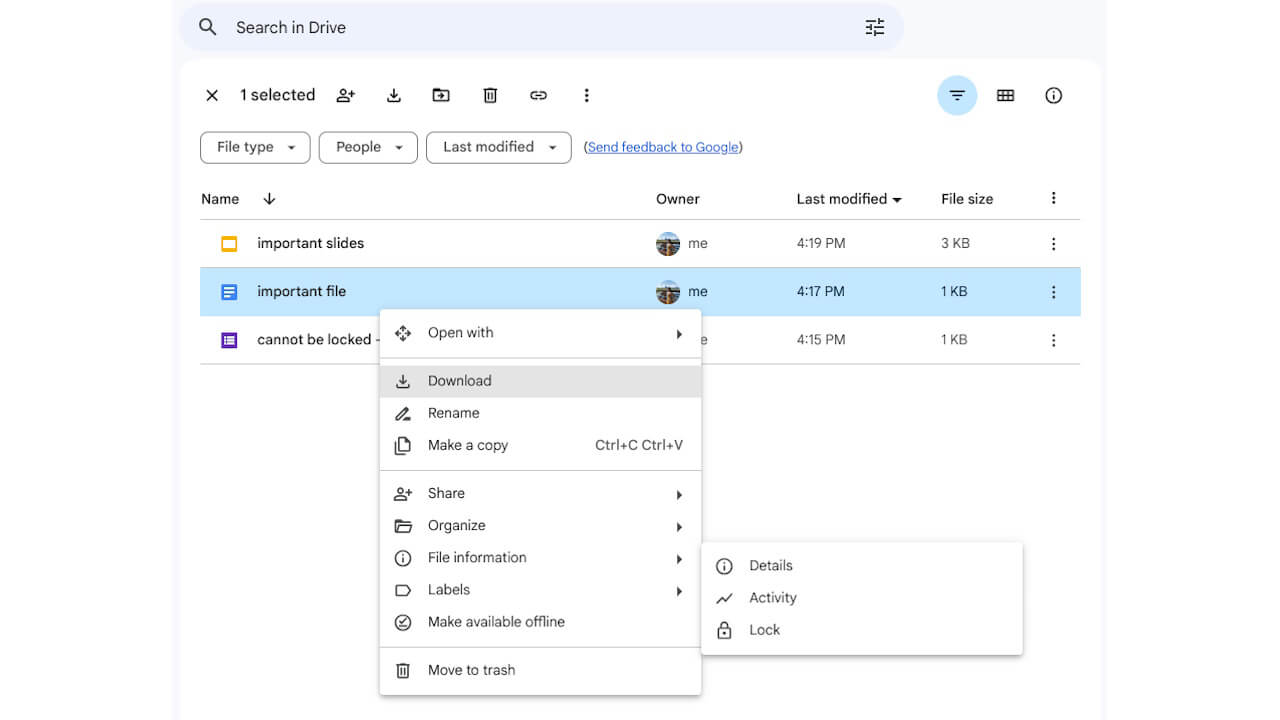
Task: Switch Drive to grid view
Action: 1005,95
